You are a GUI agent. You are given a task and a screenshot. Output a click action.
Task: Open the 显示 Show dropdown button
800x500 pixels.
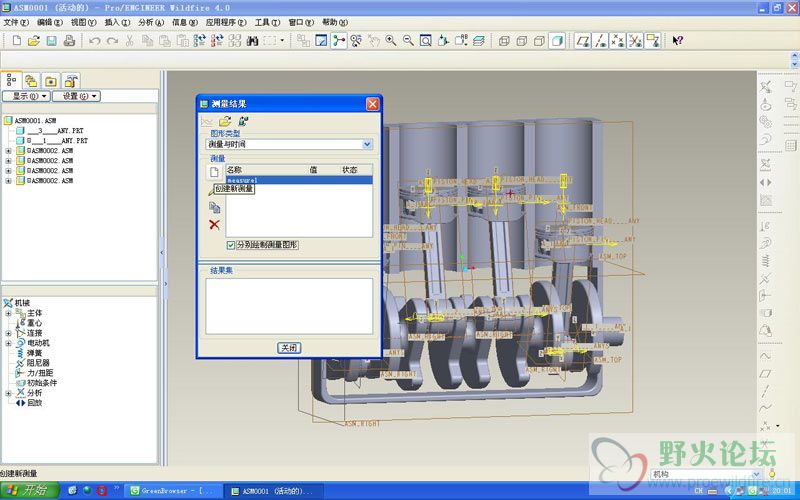pos(26,96)
